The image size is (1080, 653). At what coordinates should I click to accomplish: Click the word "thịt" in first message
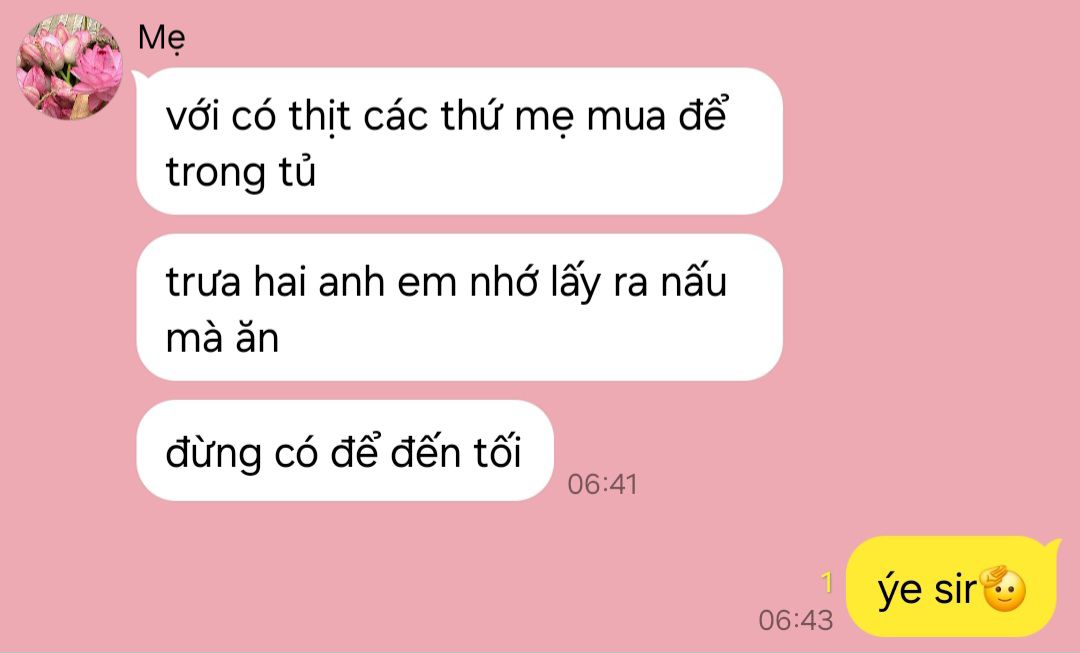(x=320, y=116)
